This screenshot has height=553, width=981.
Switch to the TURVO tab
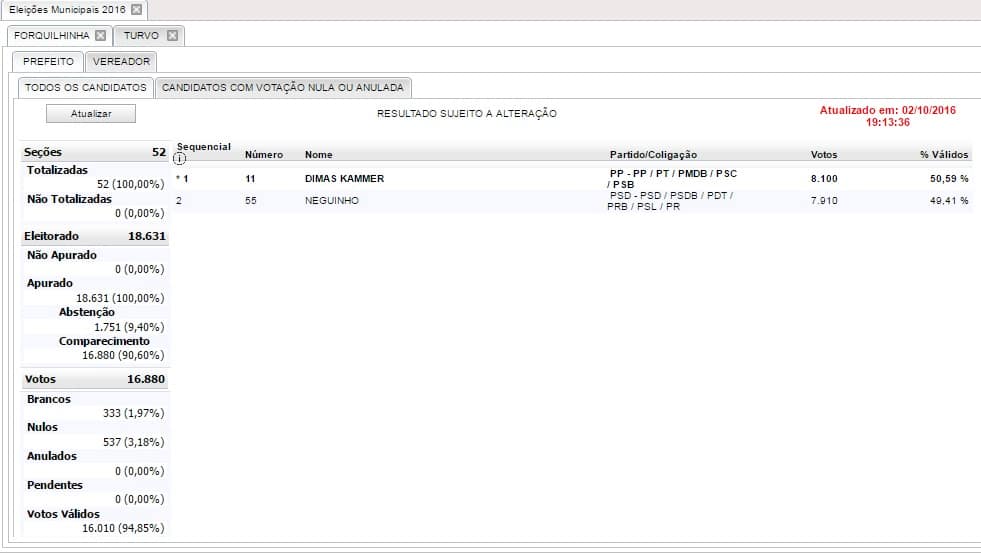[x=141, y=36]
